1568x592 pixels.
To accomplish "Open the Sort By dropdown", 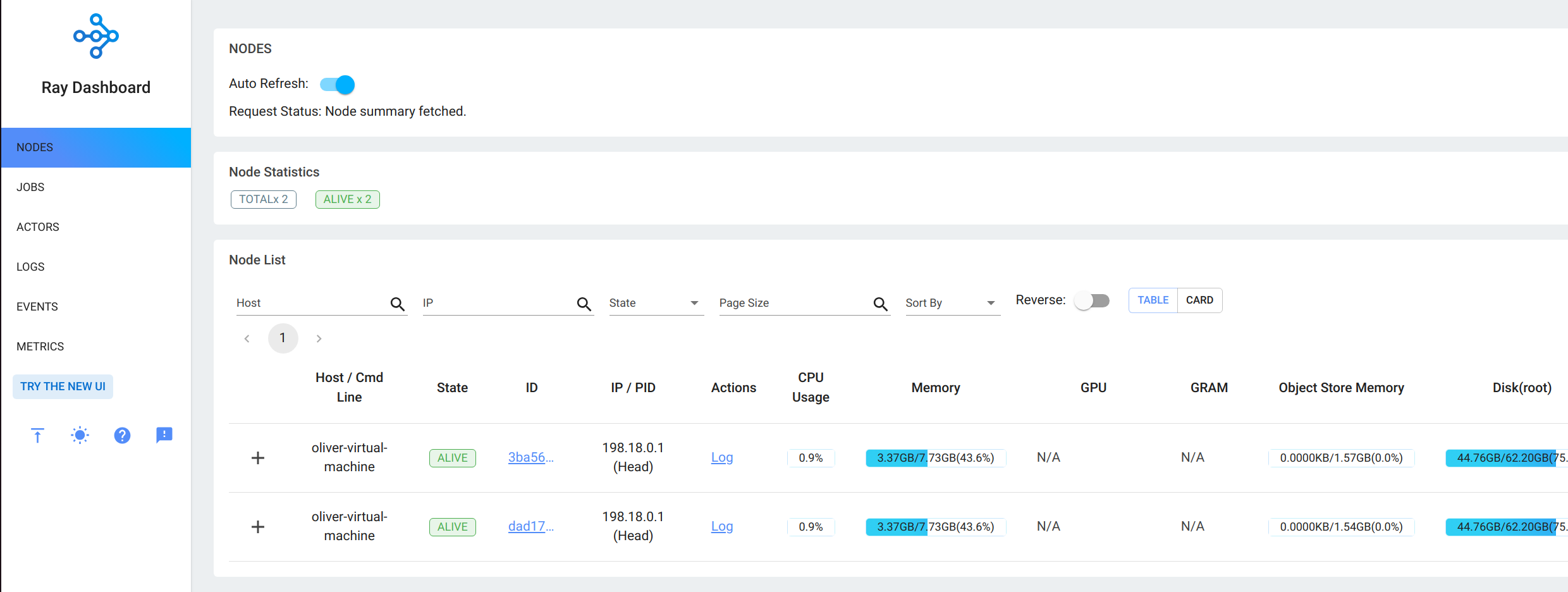I will tap(953, 303).
